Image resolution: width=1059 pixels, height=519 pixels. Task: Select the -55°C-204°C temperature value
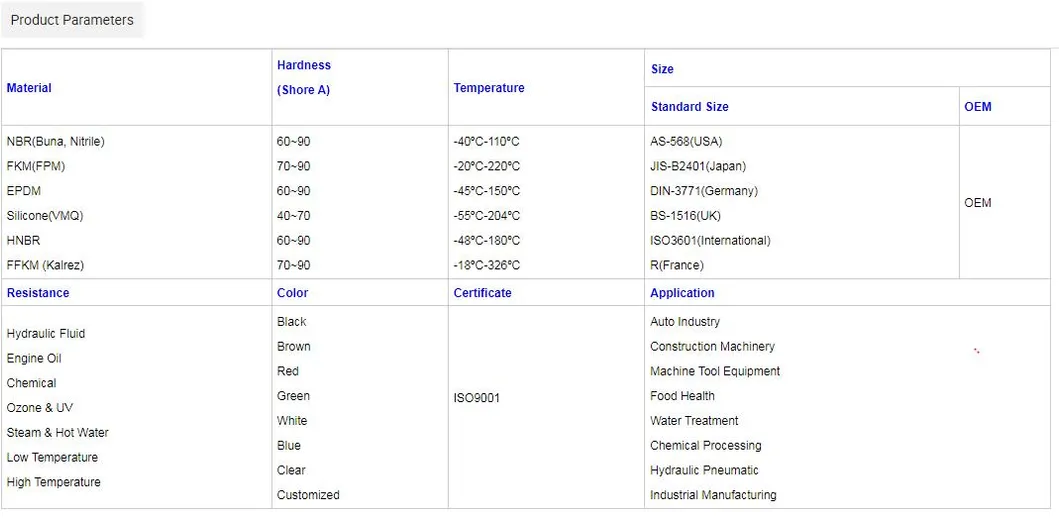(x=487, y=216)
